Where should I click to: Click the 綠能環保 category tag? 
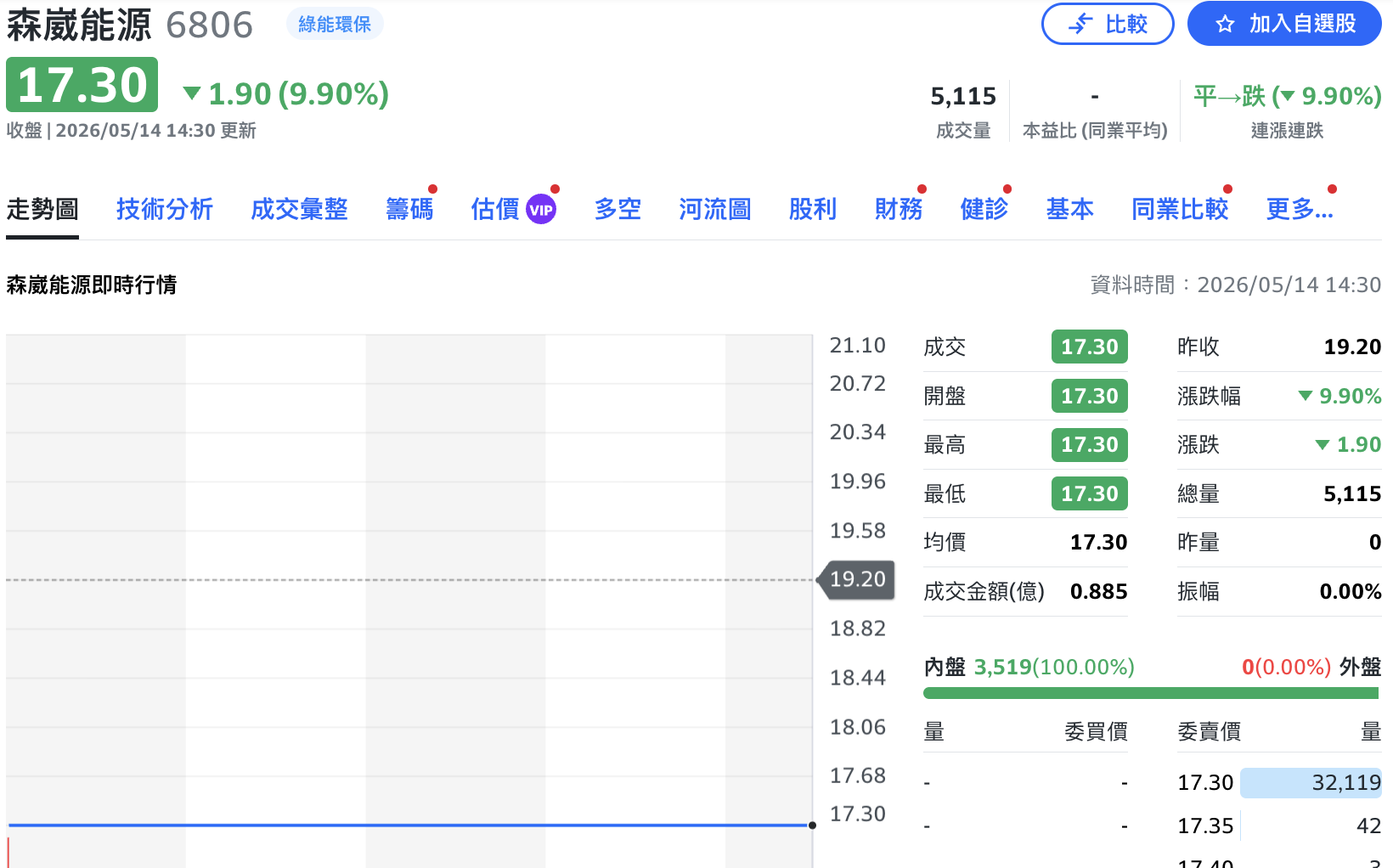335,24
